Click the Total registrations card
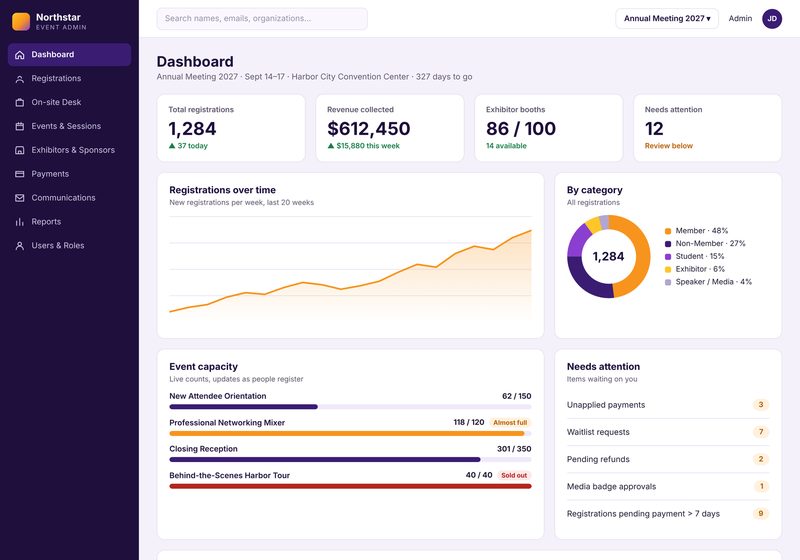This screenshot has height=560, width=800. click(x=231, y=128)
